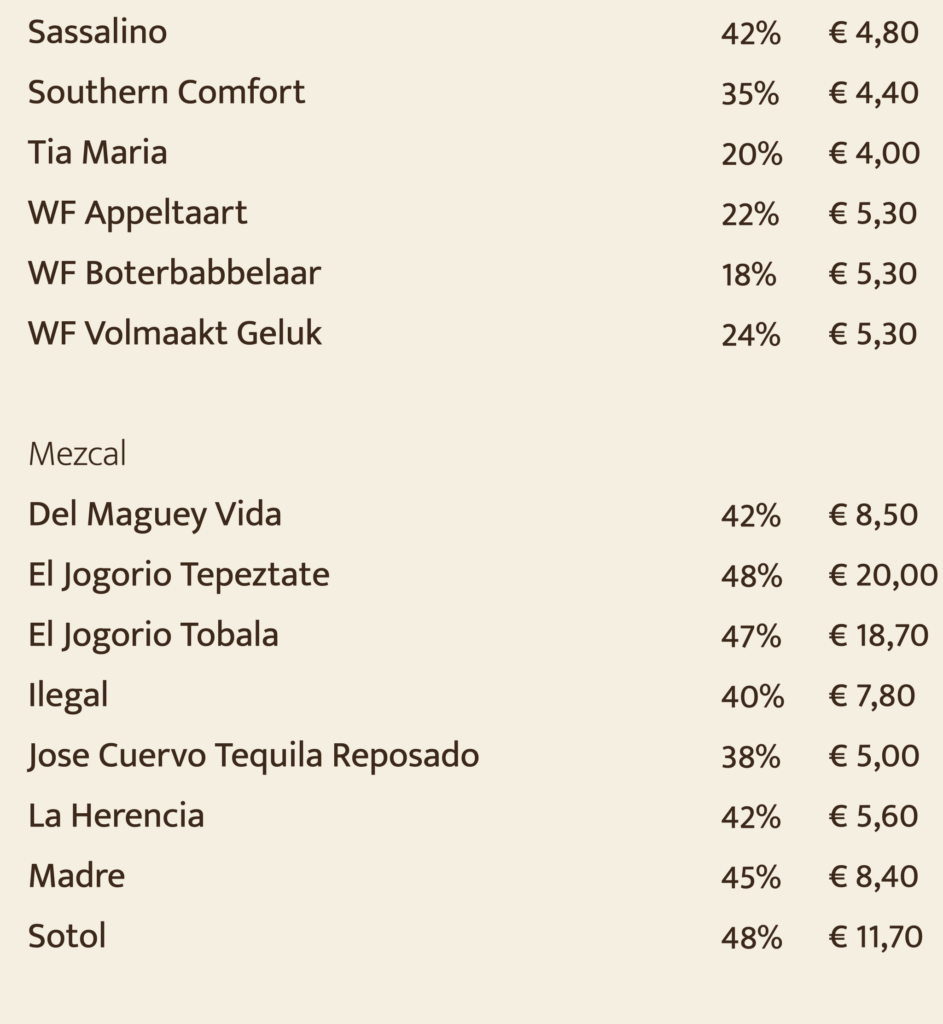
Task: Select the Madre mezcal entry
Action: click(76, 876)
